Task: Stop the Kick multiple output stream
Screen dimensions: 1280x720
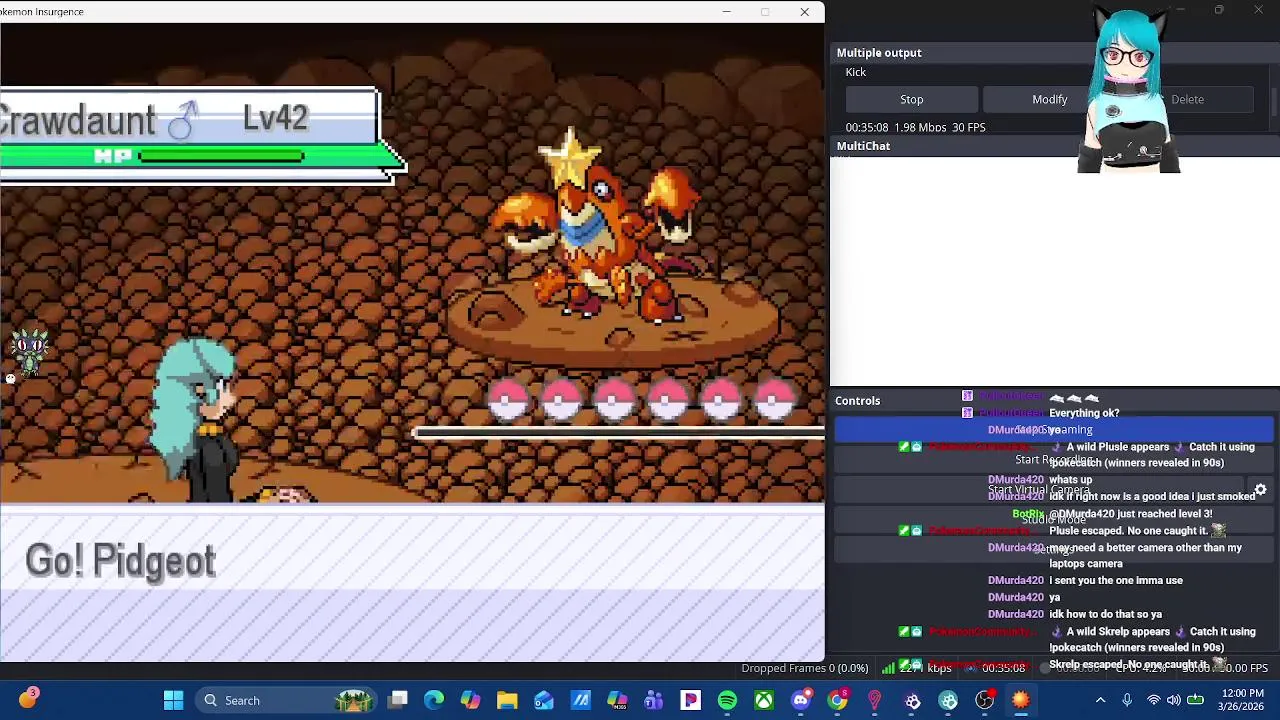Action: pyautogui.click(x=911, y=99)
